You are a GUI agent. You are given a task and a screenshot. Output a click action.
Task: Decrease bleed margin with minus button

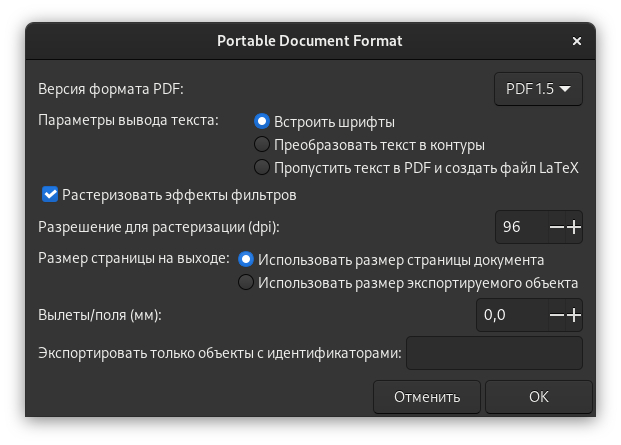click(x=557, y=315)
